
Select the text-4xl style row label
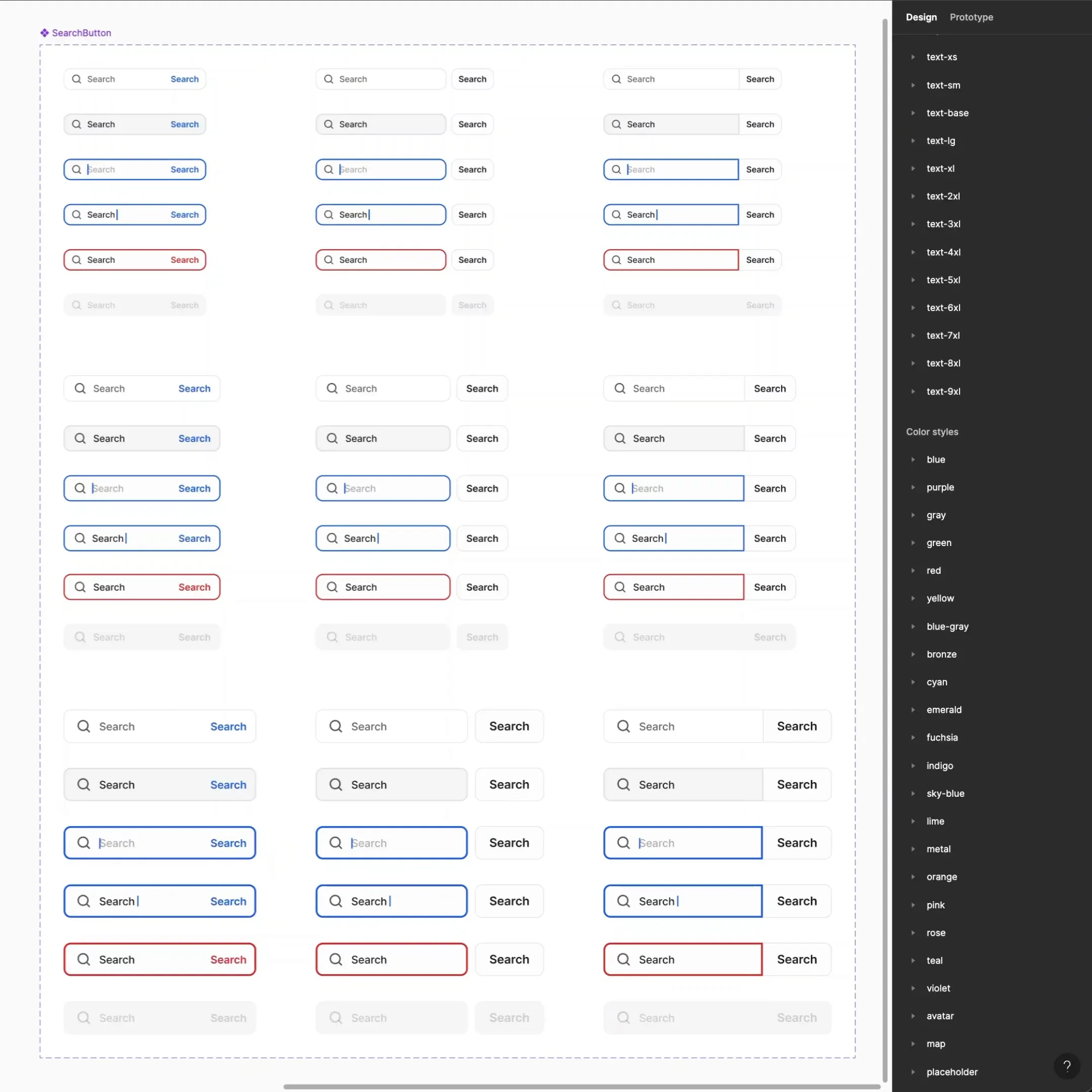tap(943, 252)
